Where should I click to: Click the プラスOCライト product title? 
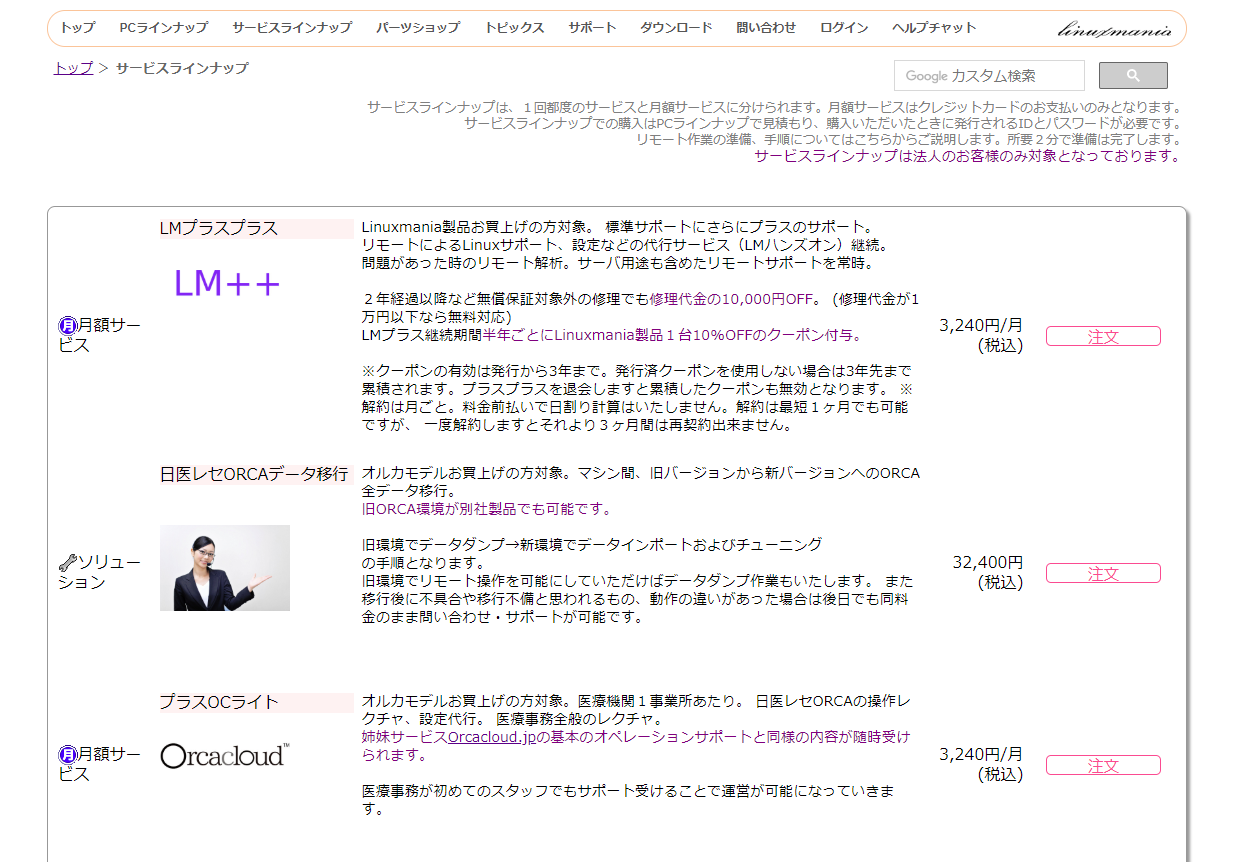click(x=219, y=702)
